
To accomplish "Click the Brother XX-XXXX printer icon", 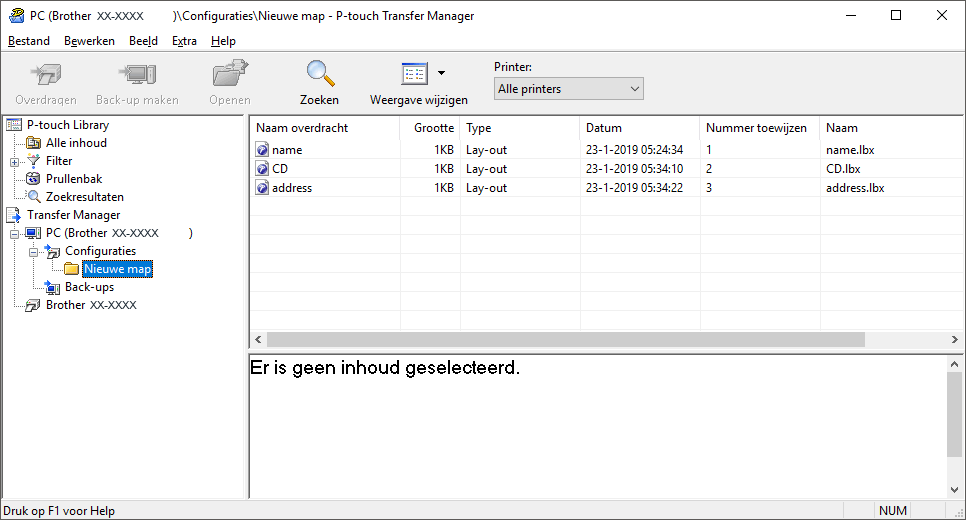I will coord(33,305).
